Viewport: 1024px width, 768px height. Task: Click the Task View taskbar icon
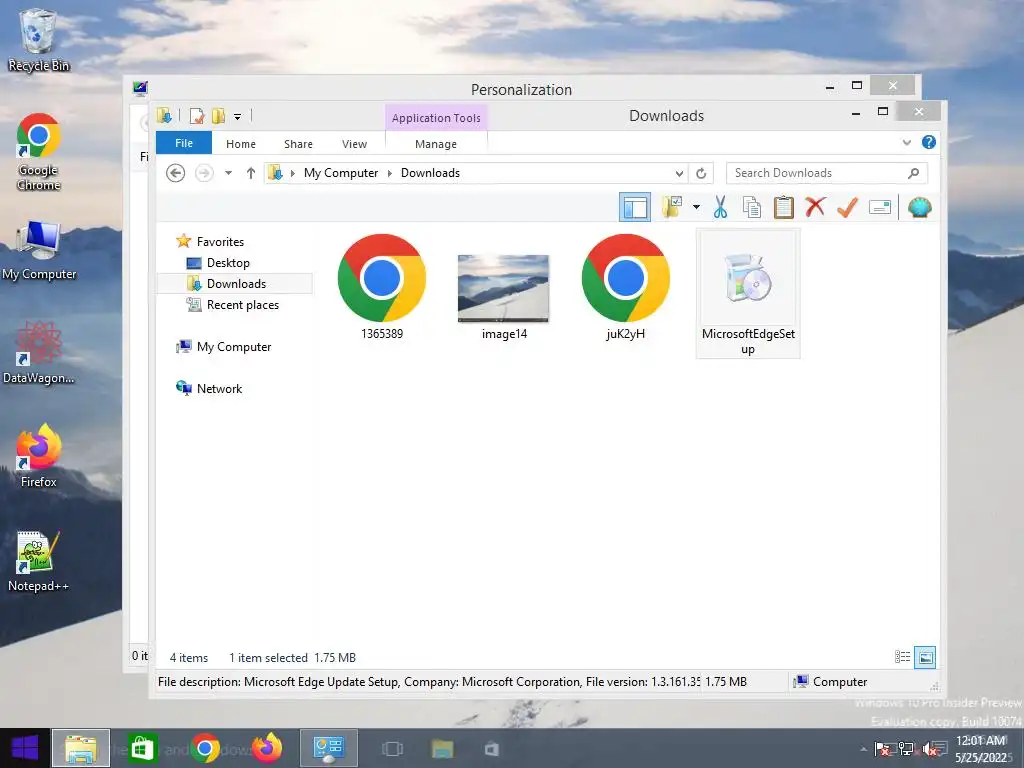click(392, 748)
